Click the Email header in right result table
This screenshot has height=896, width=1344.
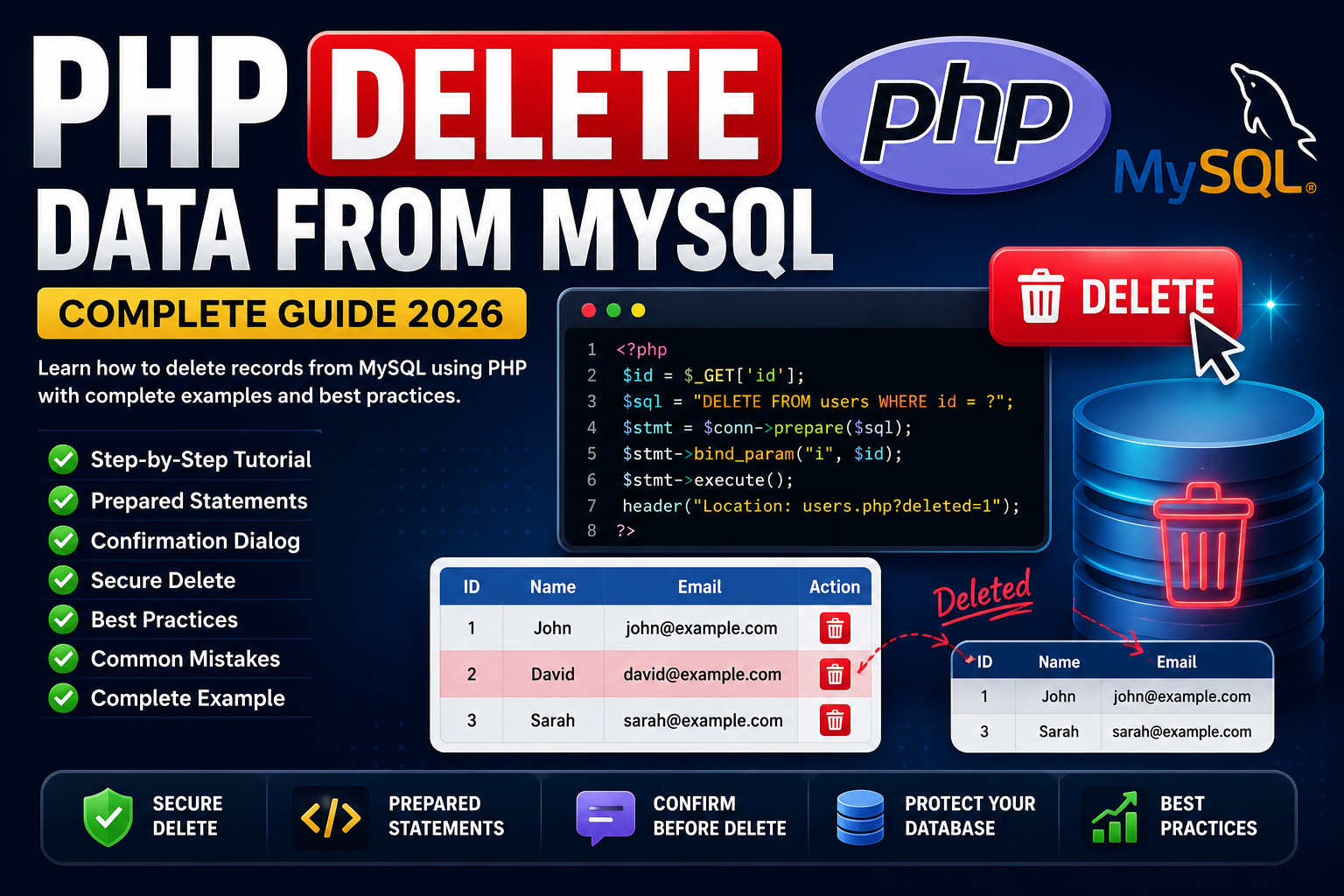pyautogui.click(x=1177, y=662)
